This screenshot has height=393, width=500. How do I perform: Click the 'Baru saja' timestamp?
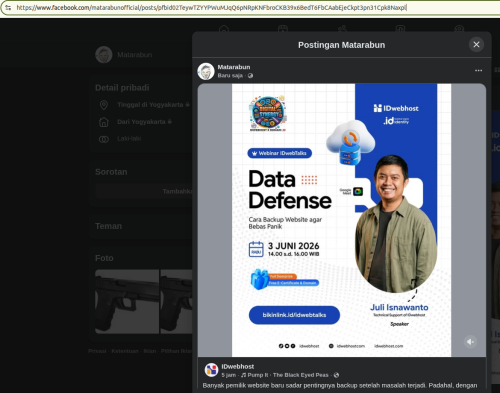(x=230, y=76)
